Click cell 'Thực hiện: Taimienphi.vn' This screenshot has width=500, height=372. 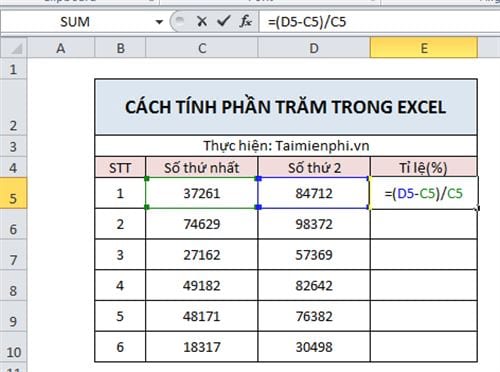click(x=286, y=146)
